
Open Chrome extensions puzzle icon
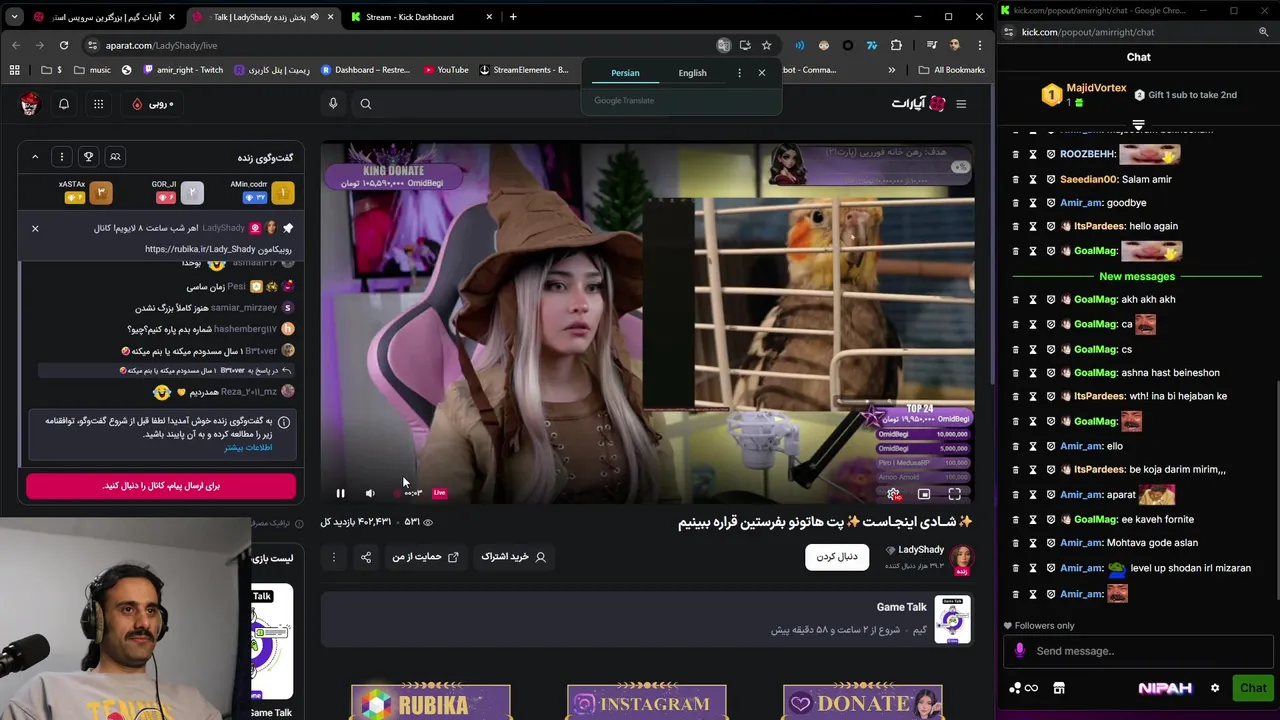coord(896,45)
